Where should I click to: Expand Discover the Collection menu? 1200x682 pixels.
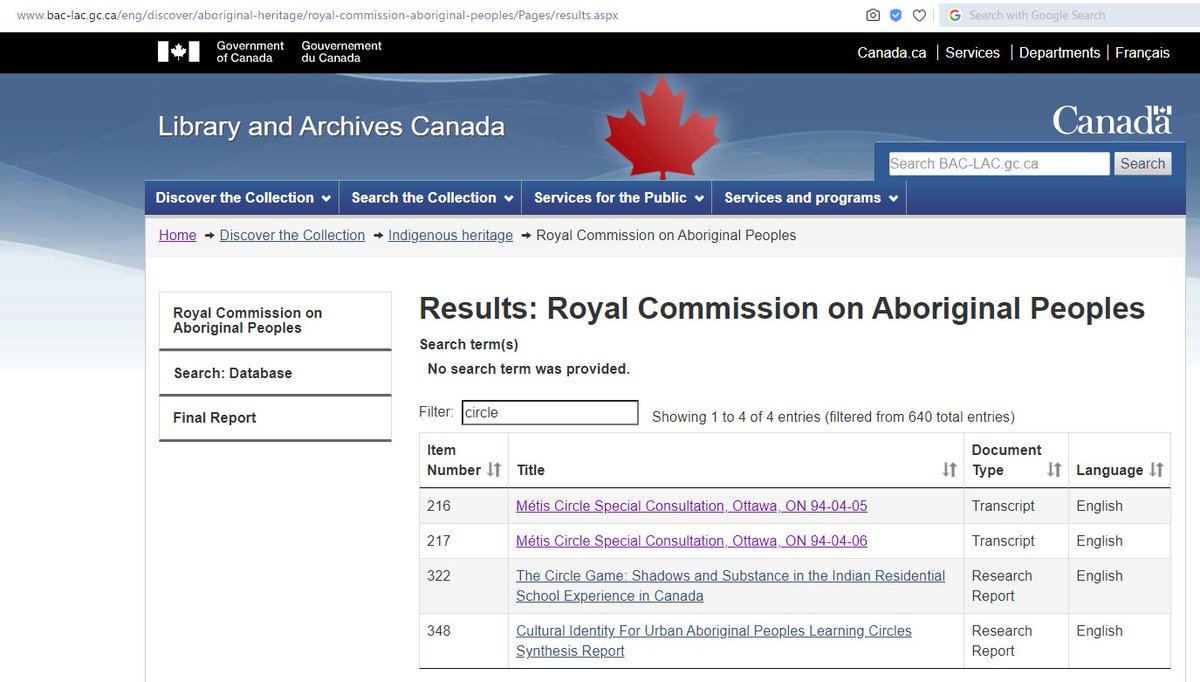(243, 198)
